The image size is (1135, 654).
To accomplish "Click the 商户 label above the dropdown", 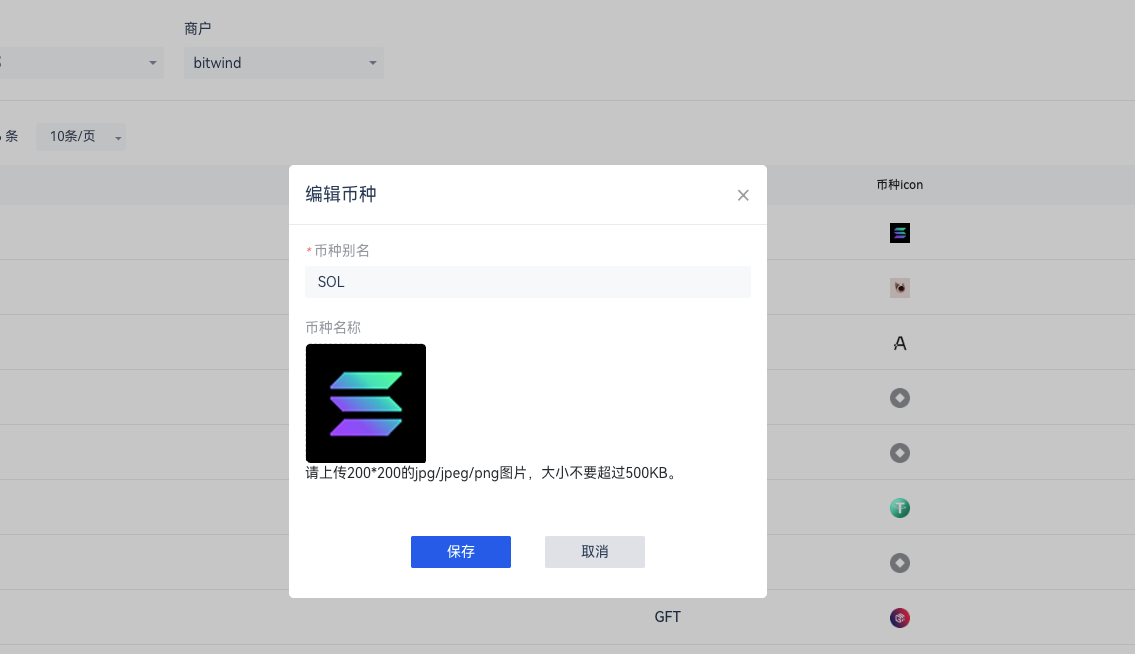I will (x=198, y=28).
